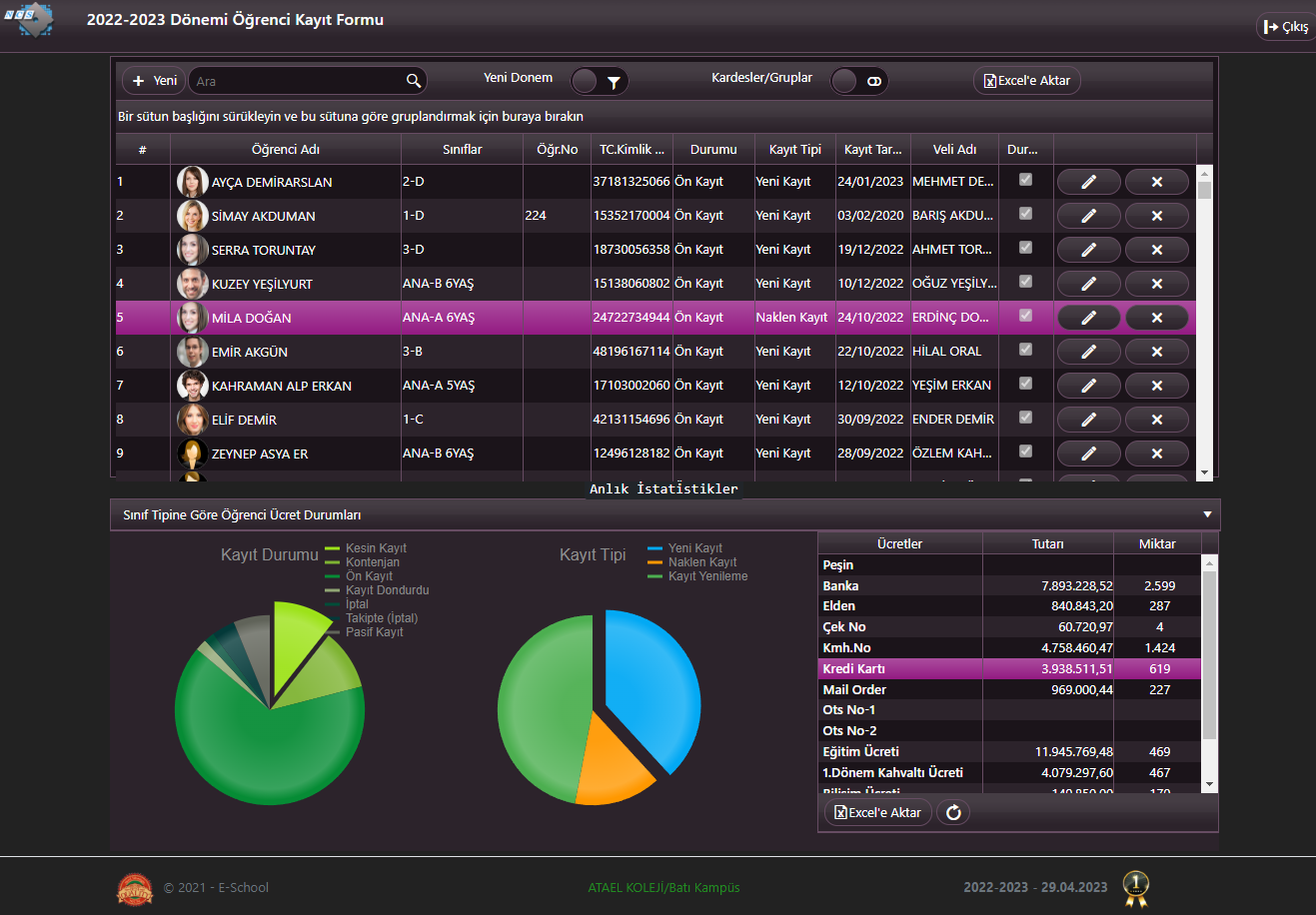Edit ZEYNEP ASYA ER's record with the pencil icon
The width and height of the screenshot is (1316, 915).
(x=1088, y=454)
